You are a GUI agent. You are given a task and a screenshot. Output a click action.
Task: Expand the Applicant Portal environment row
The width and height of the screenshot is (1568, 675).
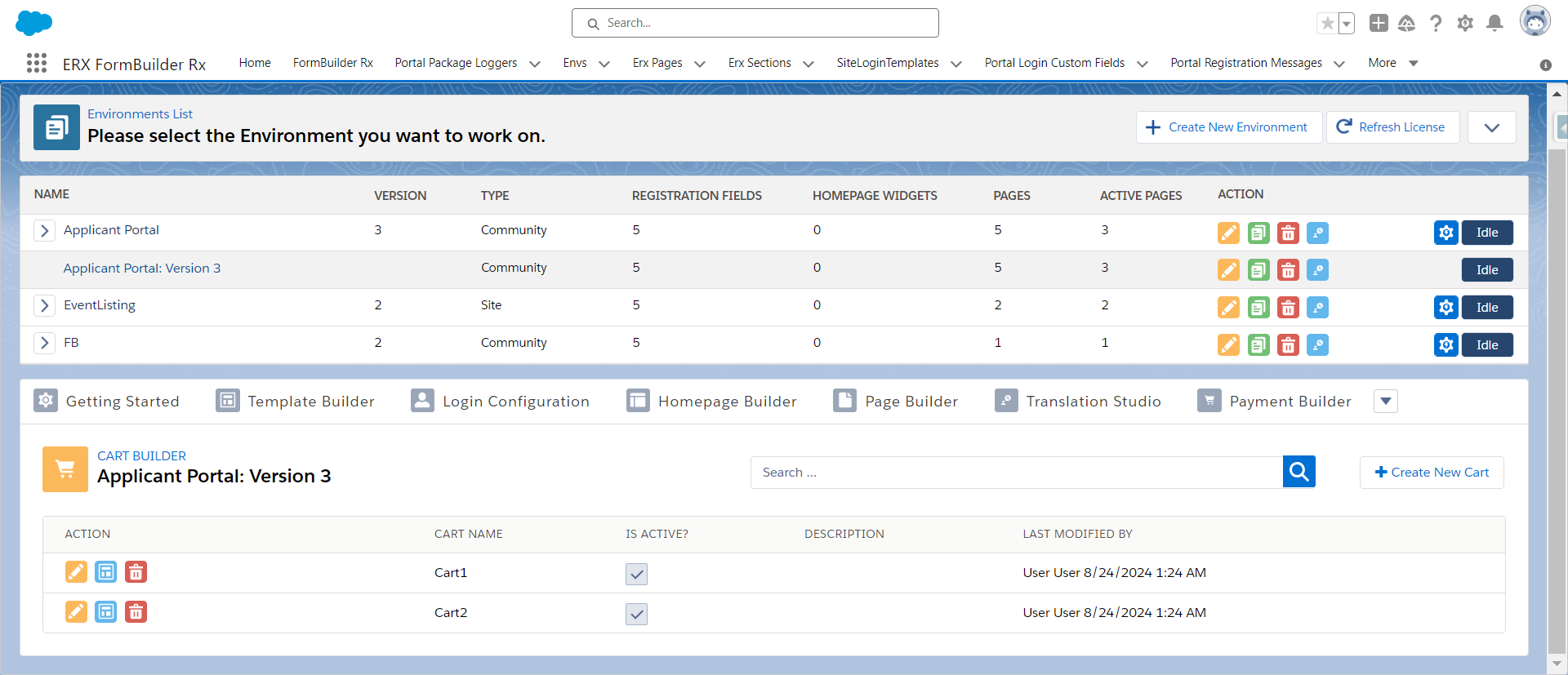[45, 231]
